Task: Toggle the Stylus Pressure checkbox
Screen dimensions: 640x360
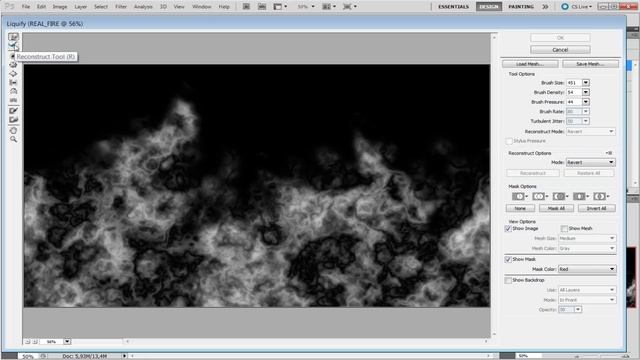Action: pyautogui.click(x=509, y=141)
